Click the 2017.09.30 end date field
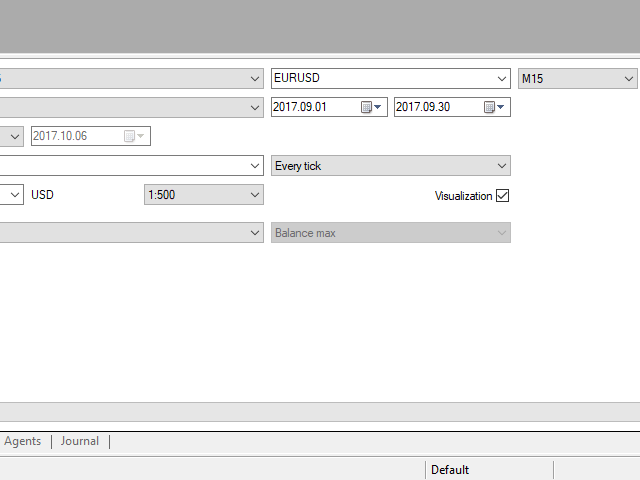The height and width of the screenshot is (480, 640). (452, 107)
